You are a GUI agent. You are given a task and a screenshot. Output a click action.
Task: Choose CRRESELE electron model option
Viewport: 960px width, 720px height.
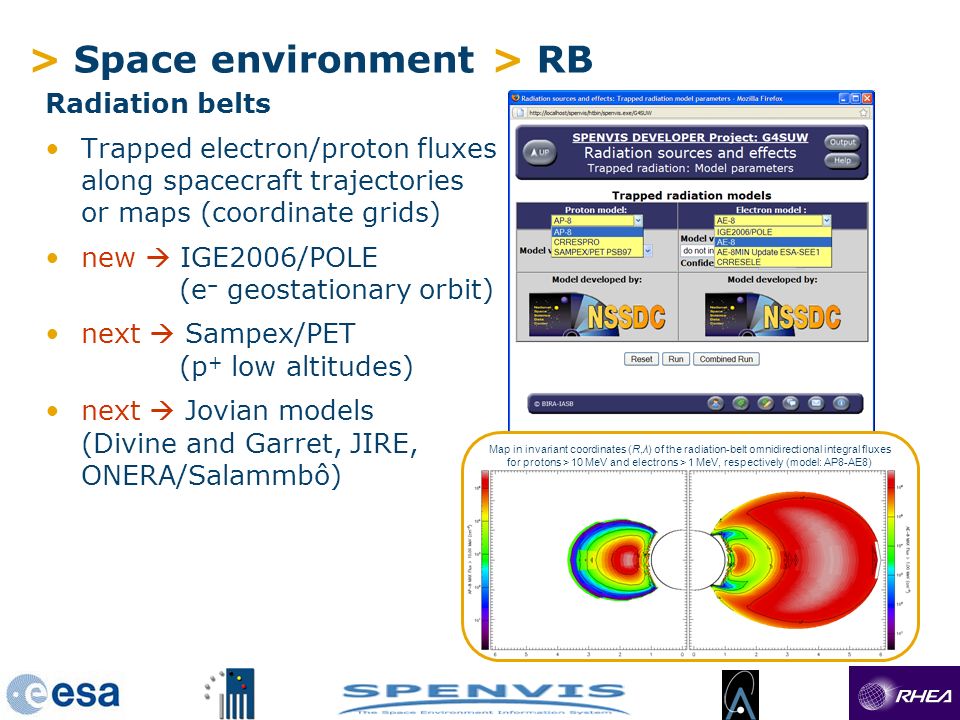773,261
